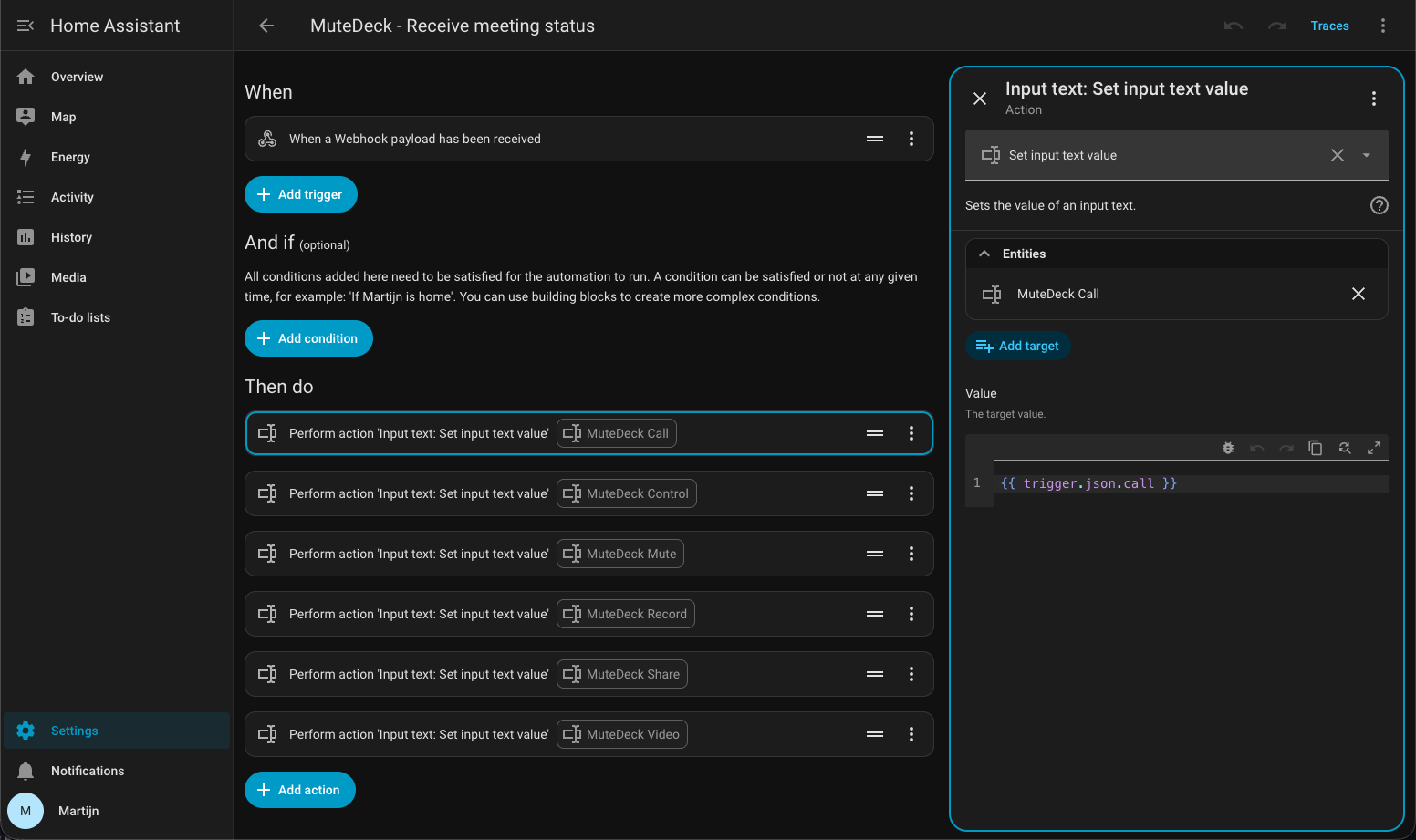Image resolution: width=1416 pixels, height=840 pixels.
Task: Clear the Set input text value action selection
Action: tap(1338, 155)
